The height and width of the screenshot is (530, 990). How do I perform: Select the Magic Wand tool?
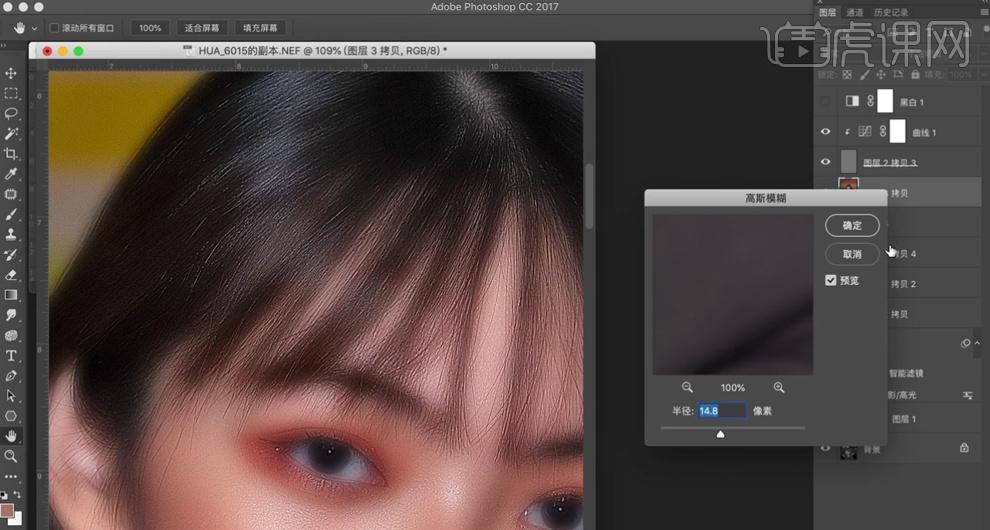11,134
